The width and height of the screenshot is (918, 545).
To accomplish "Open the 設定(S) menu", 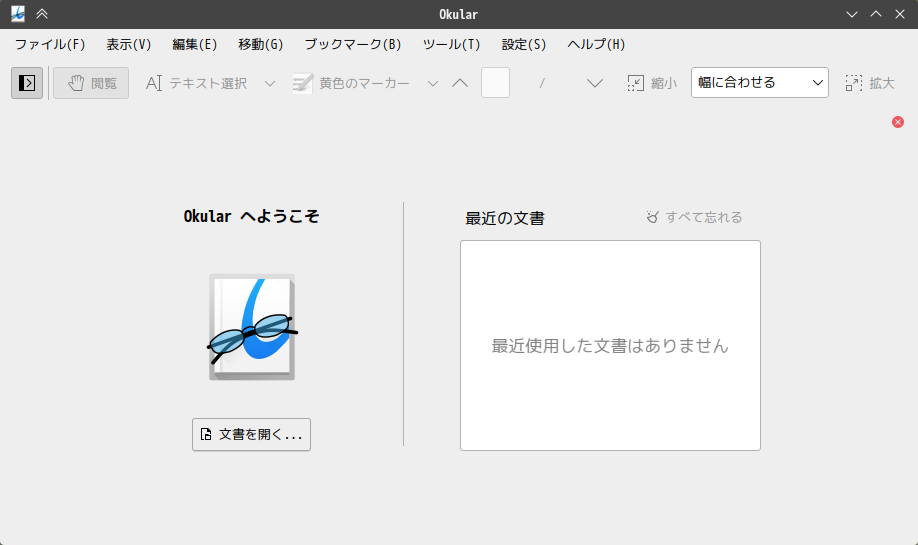I will [523, 44].
